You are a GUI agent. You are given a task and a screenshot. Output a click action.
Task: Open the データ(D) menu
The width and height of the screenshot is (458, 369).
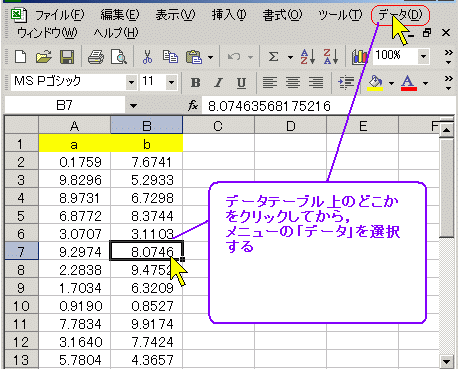tap(400, 15)
